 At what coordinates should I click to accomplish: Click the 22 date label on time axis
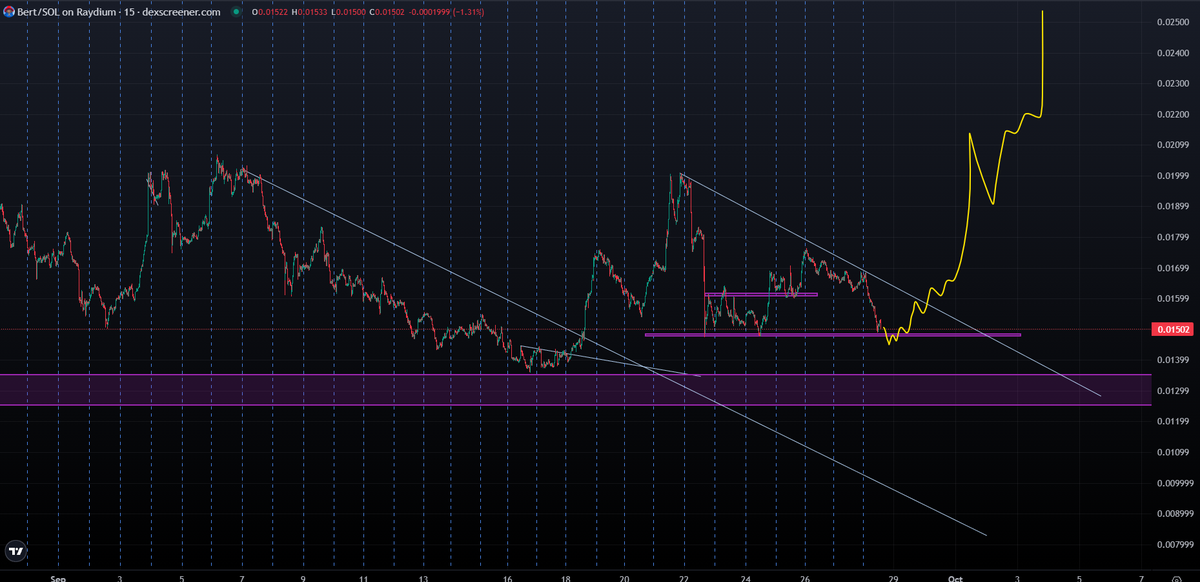pyautogui.click(x=683, y=578)
